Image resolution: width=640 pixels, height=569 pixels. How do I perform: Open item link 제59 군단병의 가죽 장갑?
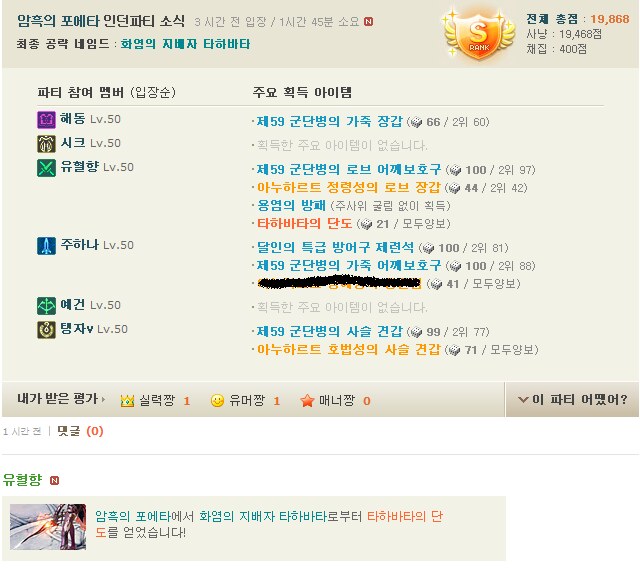point(329,121)
